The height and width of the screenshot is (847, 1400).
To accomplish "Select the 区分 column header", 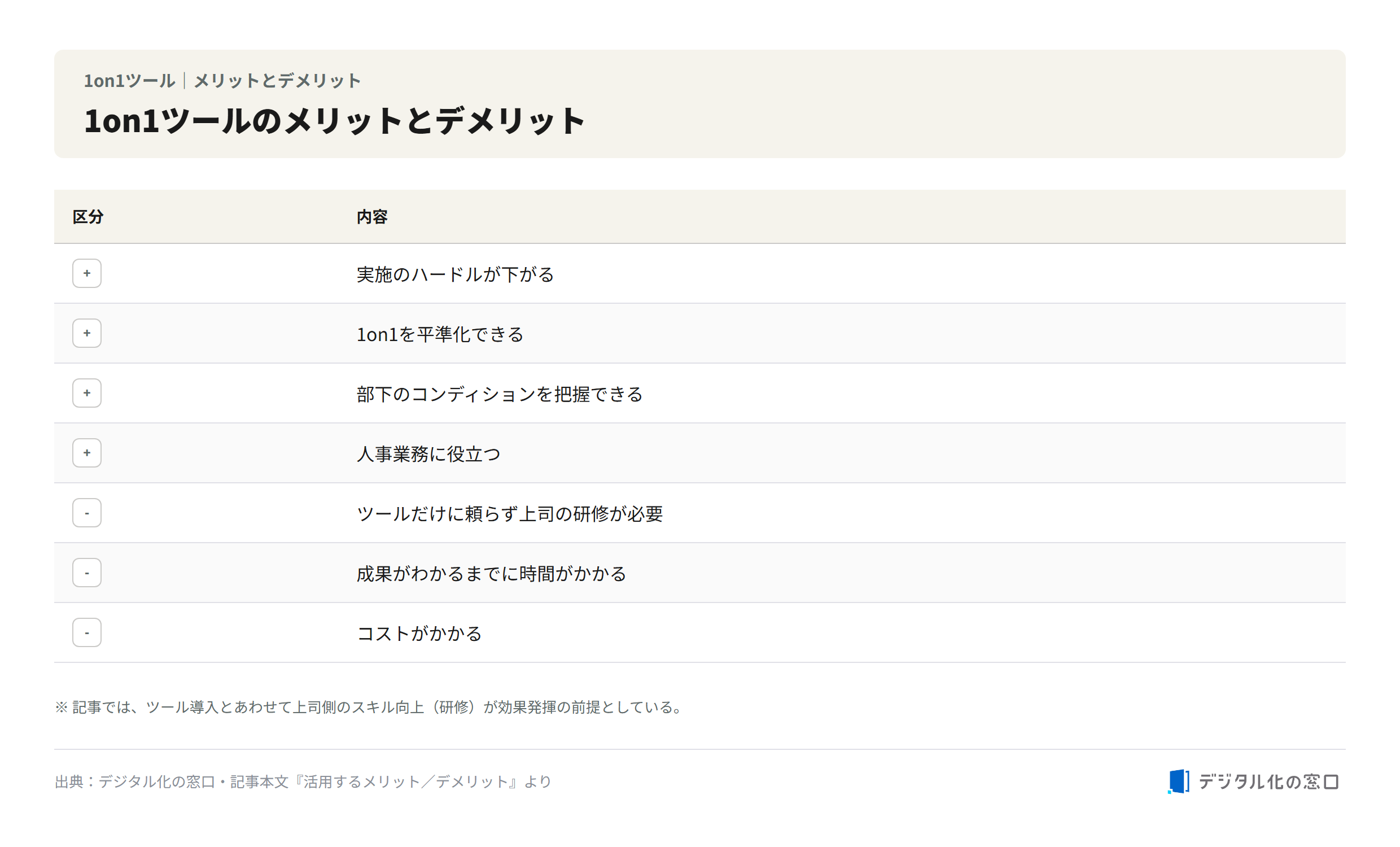I will (x=88, y=217).
